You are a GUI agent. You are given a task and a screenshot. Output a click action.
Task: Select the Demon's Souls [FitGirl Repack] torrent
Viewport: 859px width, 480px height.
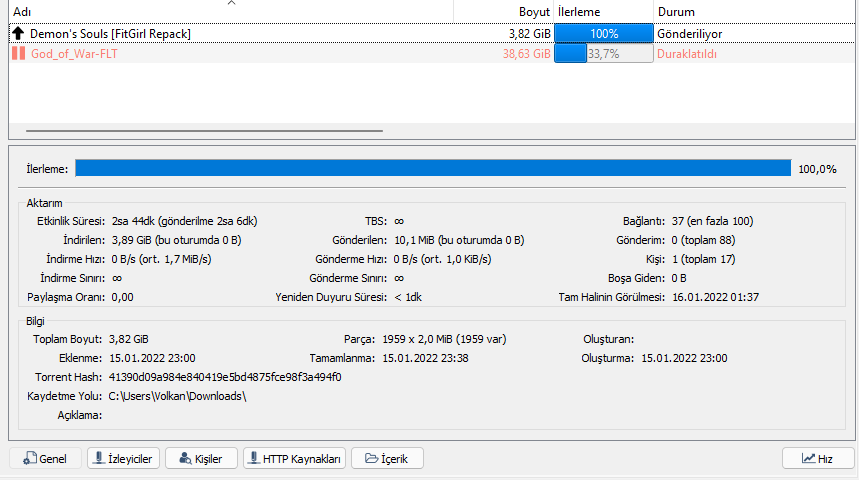(x=432, y=33)
